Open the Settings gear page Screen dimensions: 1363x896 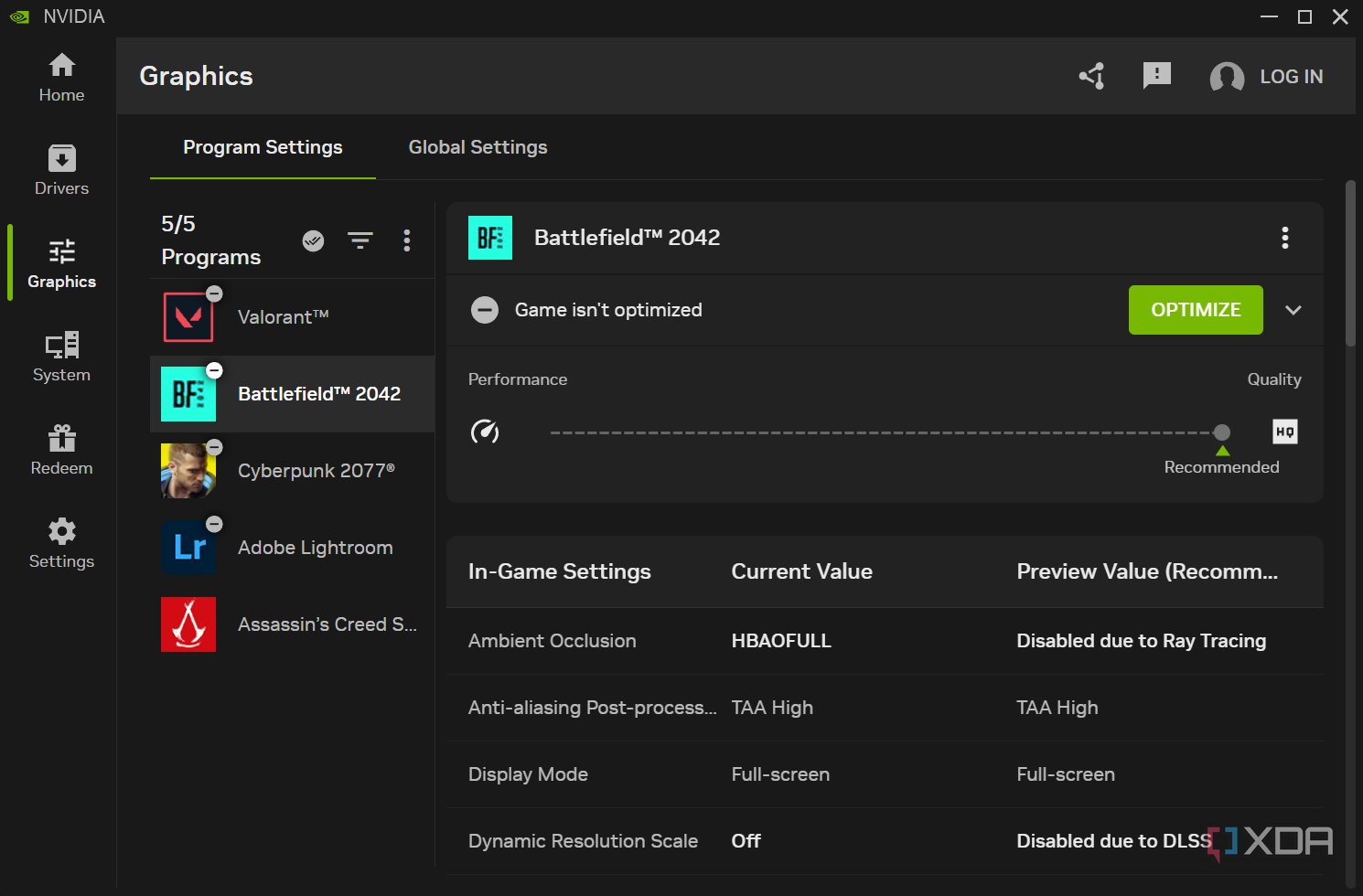coord(61,543)
